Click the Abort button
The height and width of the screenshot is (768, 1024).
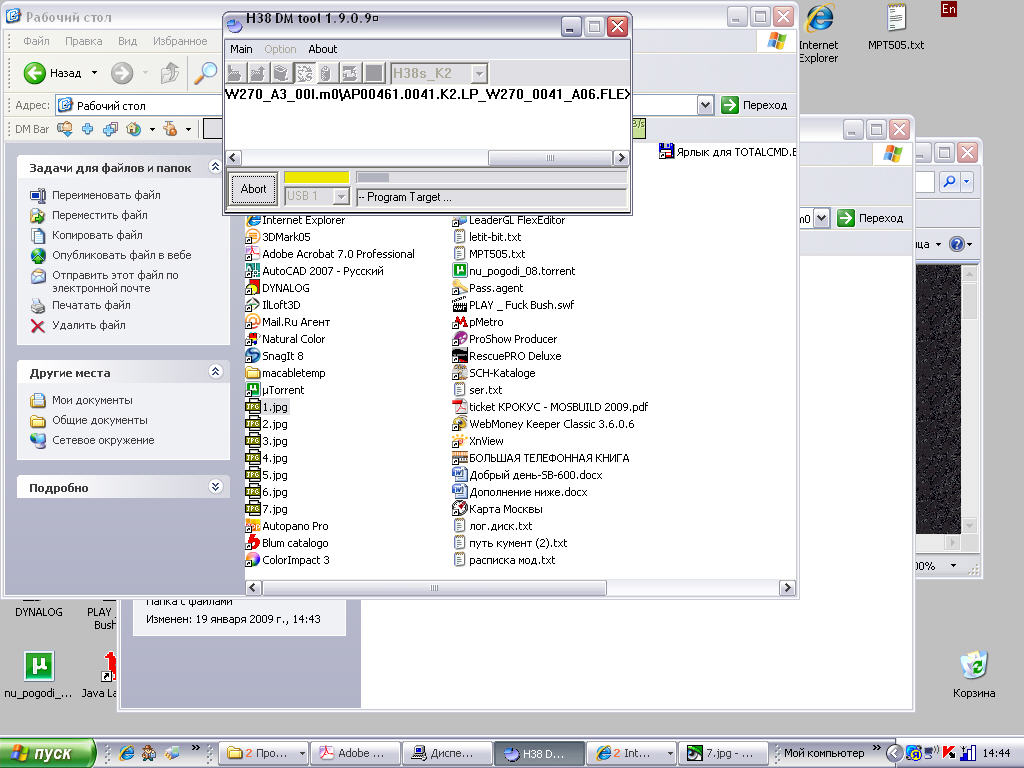pos(253,189)
